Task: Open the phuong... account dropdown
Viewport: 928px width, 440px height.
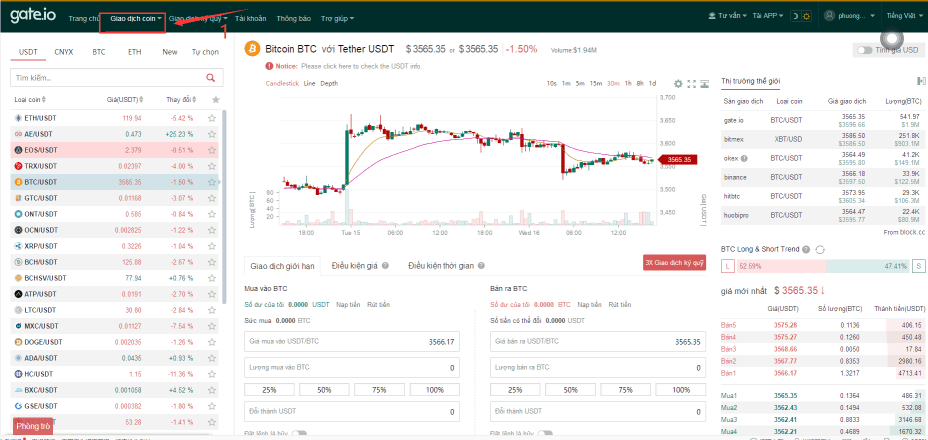Action: pyautogui.click(x=858, y=16)
